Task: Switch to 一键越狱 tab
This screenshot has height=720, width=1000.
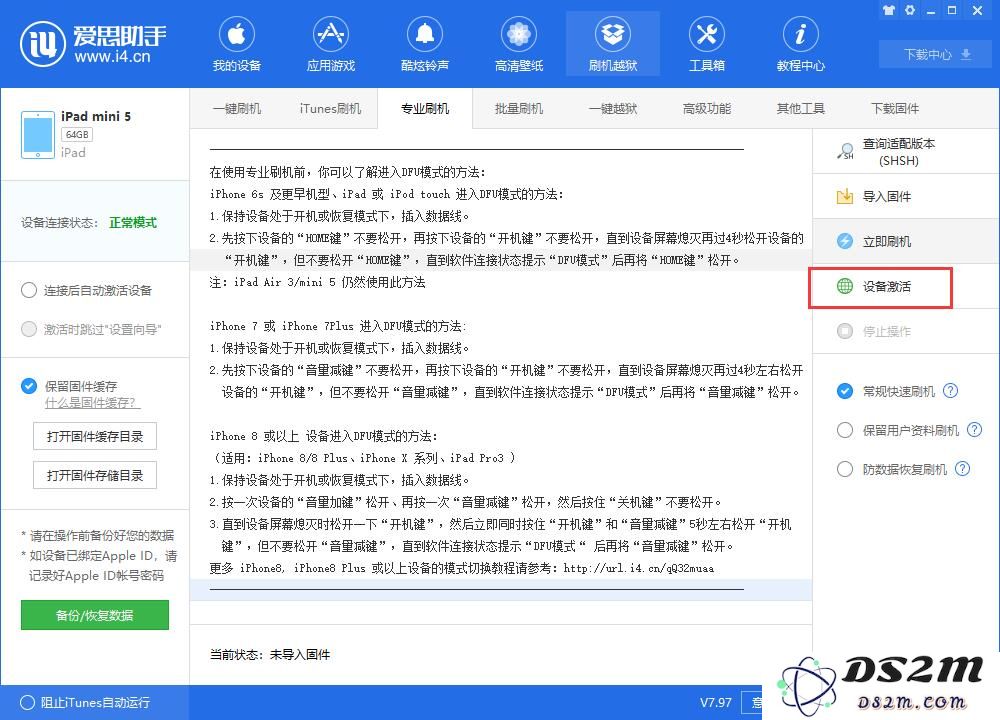Action: (613, 108)
